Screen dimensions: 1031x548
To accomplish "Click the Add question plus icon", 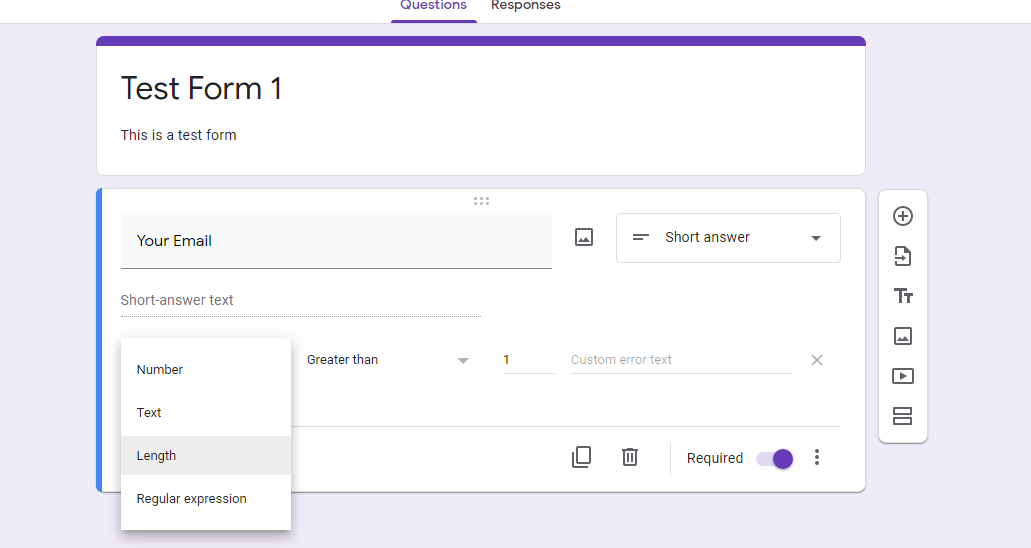I will pos(903,216).
